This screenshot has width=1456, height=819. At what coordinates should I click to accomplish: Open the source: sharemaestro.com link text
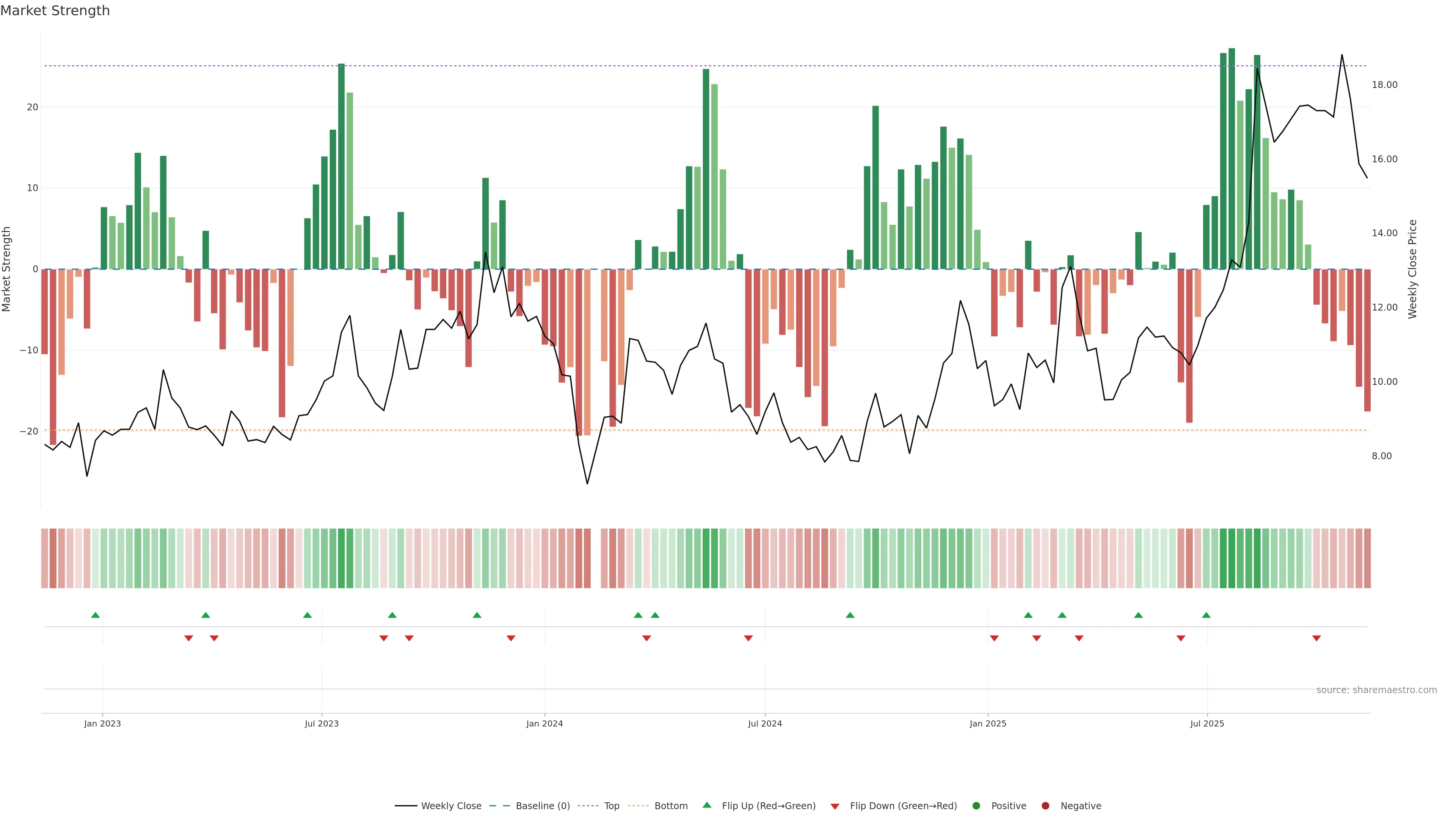point(1376,690)
